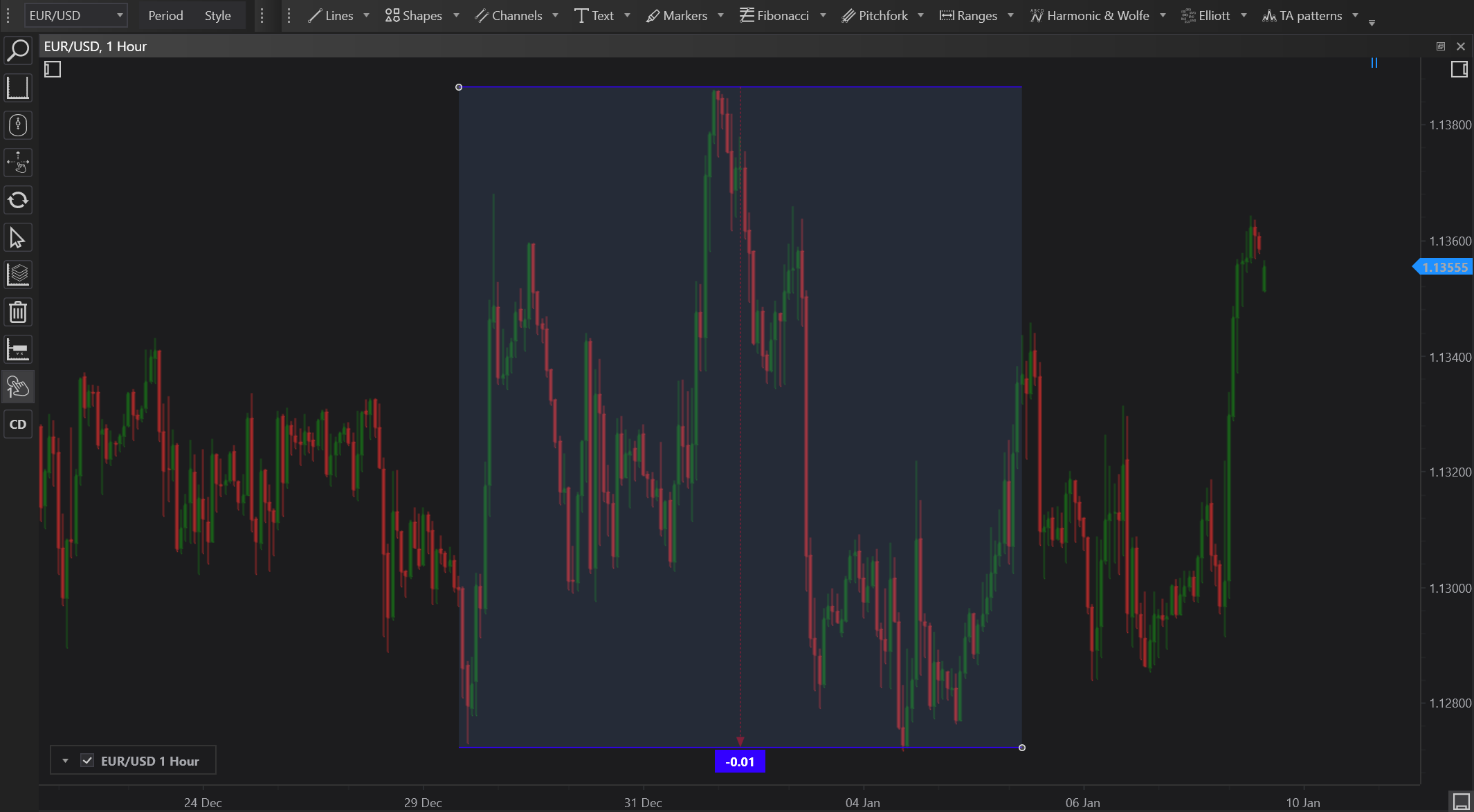Click the 1.13555 current price marker
The height and width of the screenshot is (812, 1474).
click(x=1444, y=267)
